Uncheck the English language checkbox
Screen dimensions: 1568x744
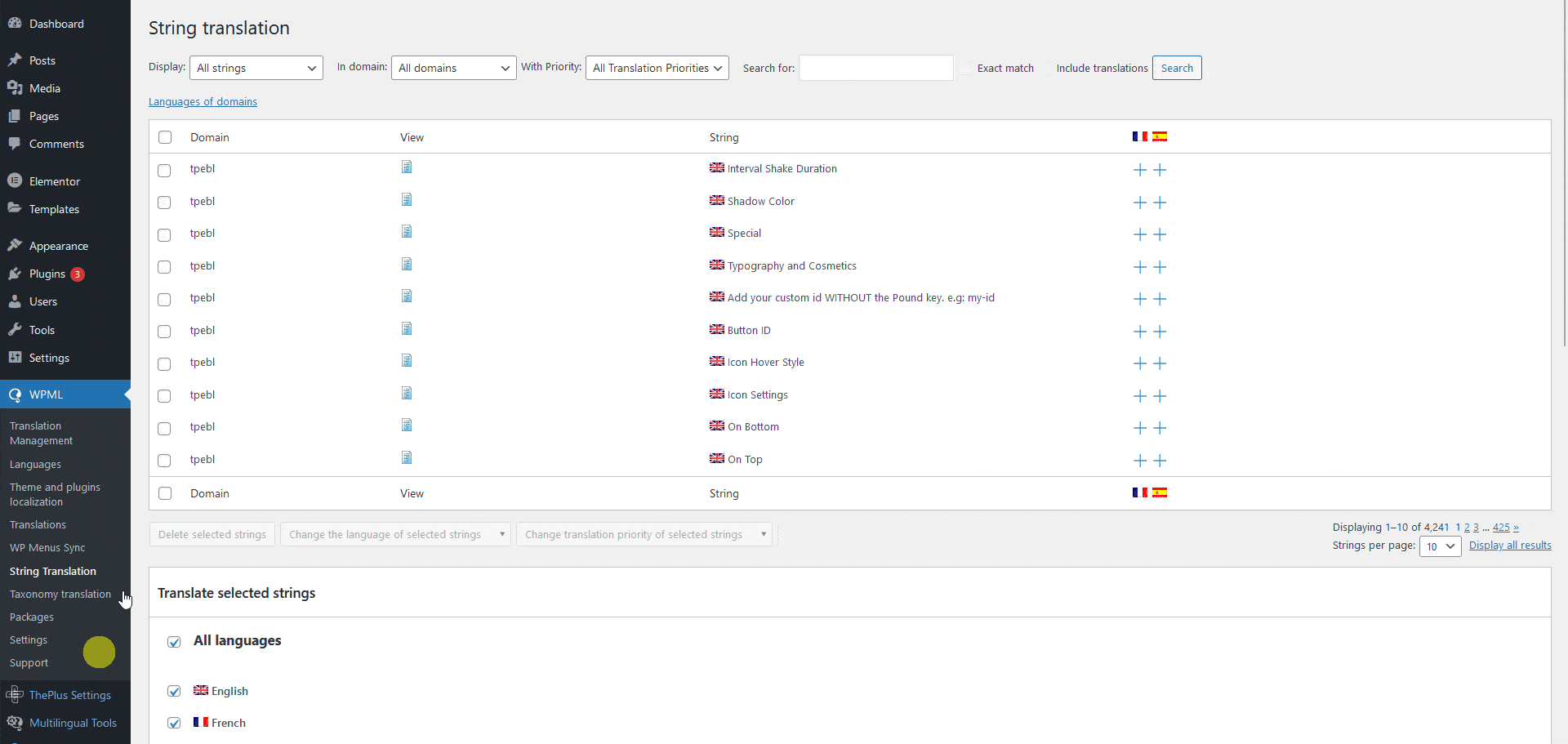pos(174,691)
